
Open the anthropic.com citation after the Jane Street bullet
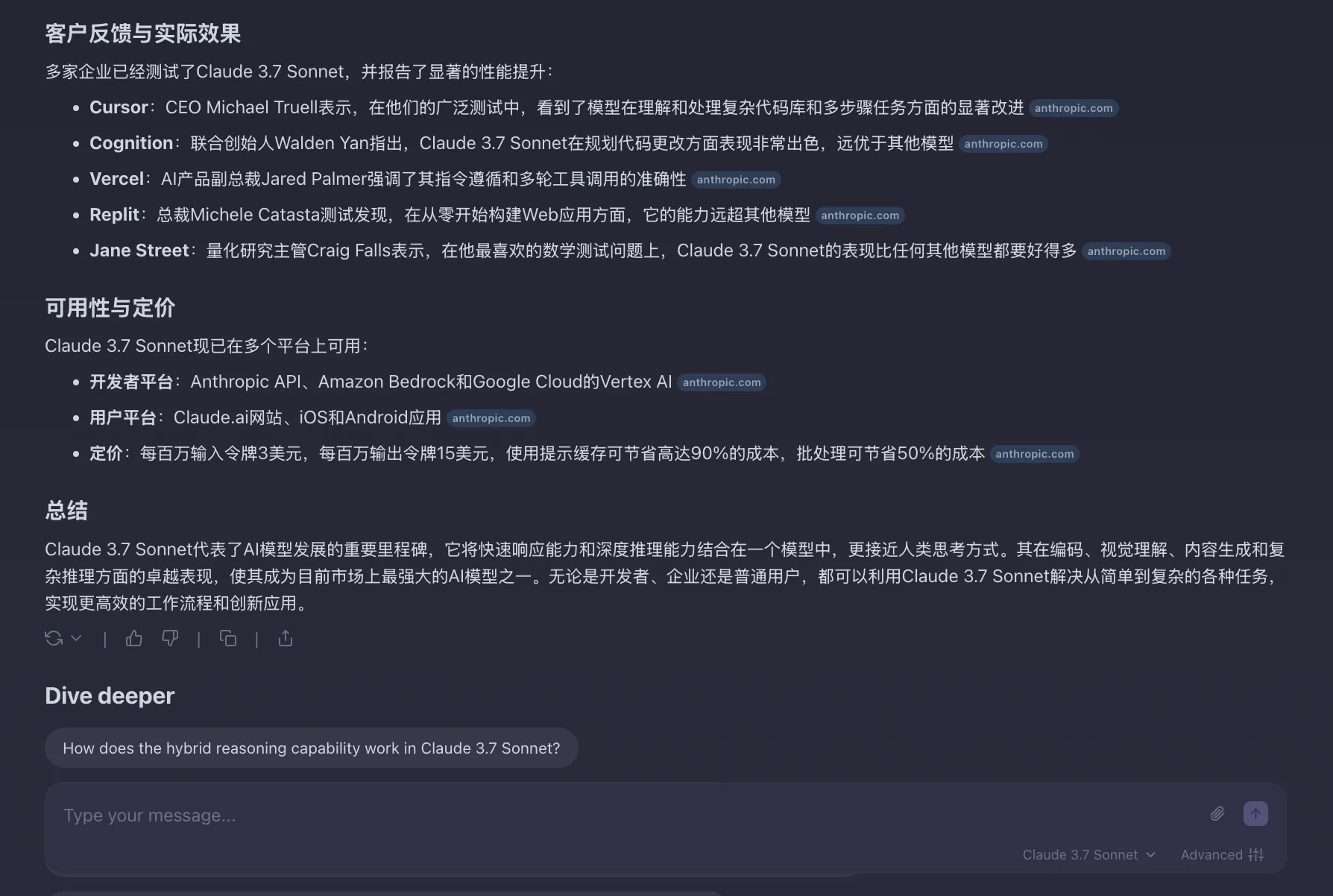(1126, 251)
